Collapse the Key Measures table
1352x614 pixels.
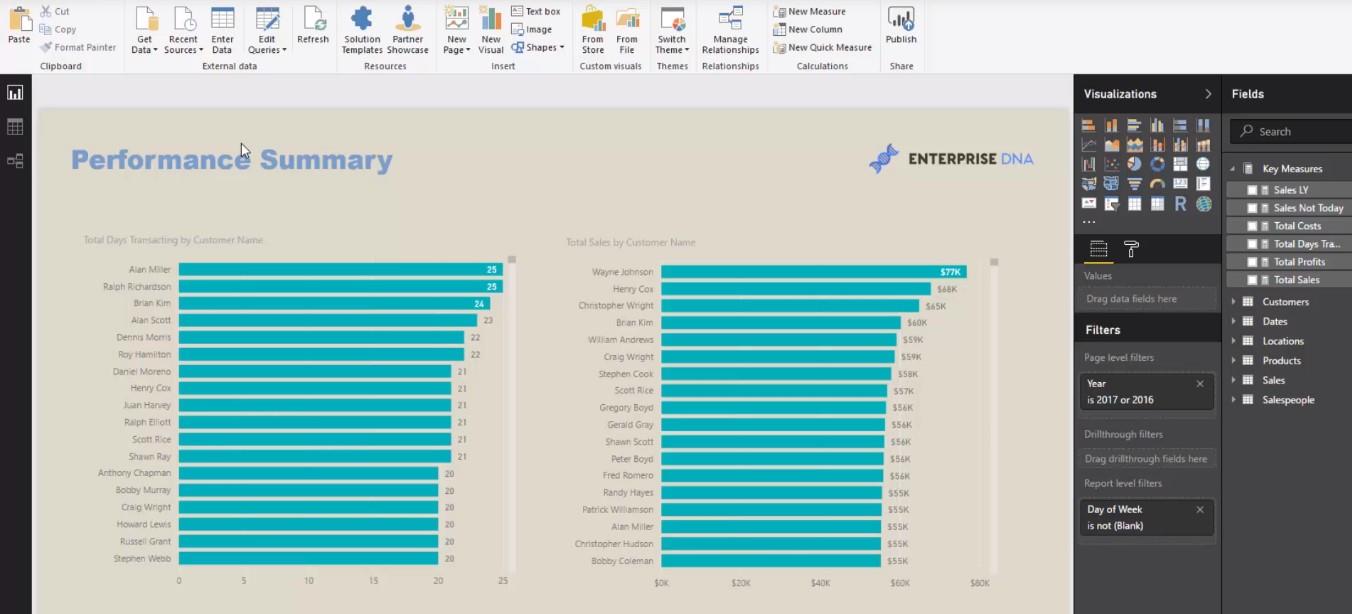1233,169
